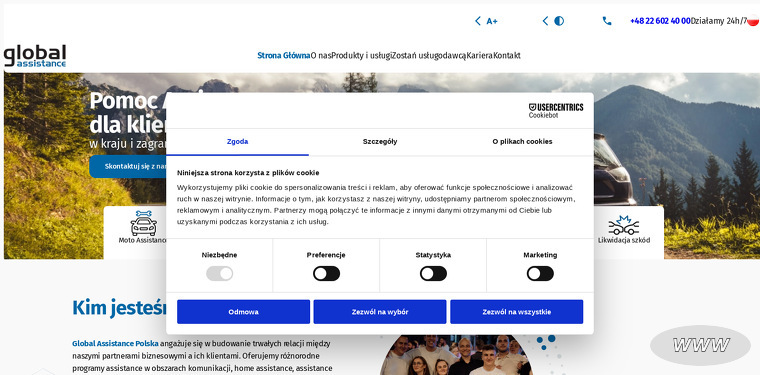Click the Polish flag language icon

(753, 21)
